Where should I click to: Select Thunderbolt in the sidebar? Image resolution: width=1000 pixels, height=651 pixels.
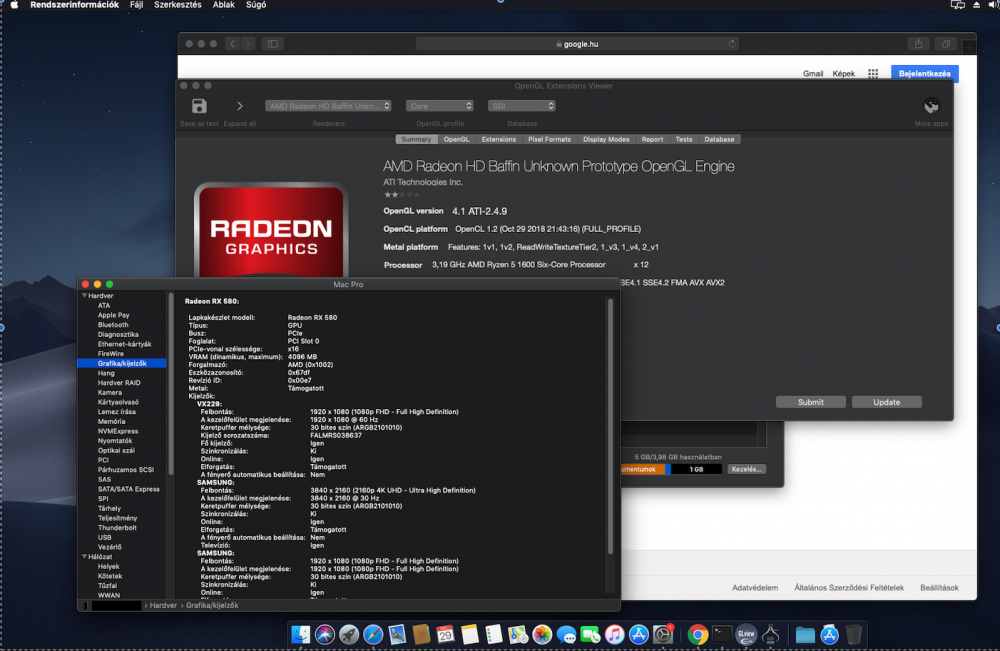117,528
